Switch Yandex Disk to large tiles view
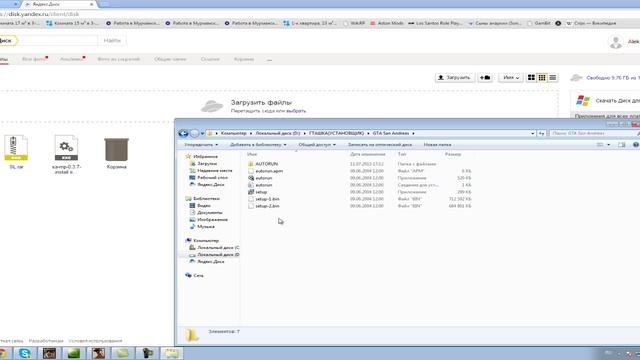Screen dimensions: 640x360 point(531,78)
